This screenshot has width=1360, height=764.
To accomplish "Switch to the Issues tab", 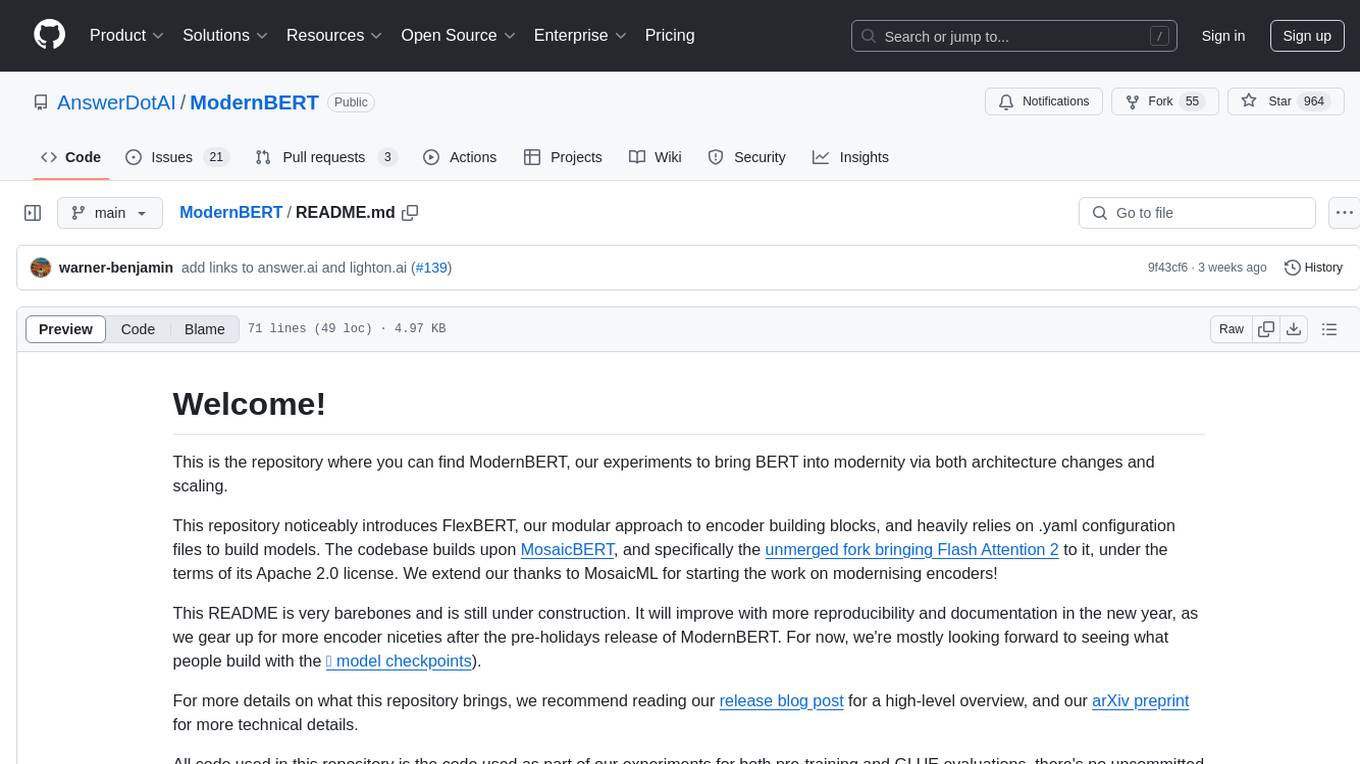I will click(177, 157).
